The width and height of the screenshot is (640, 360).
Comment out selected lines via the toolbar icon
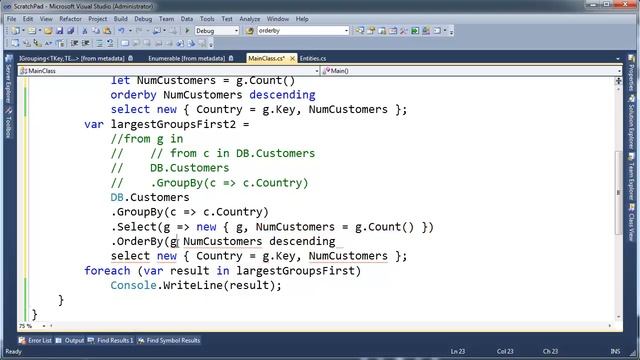coord(99,43)
